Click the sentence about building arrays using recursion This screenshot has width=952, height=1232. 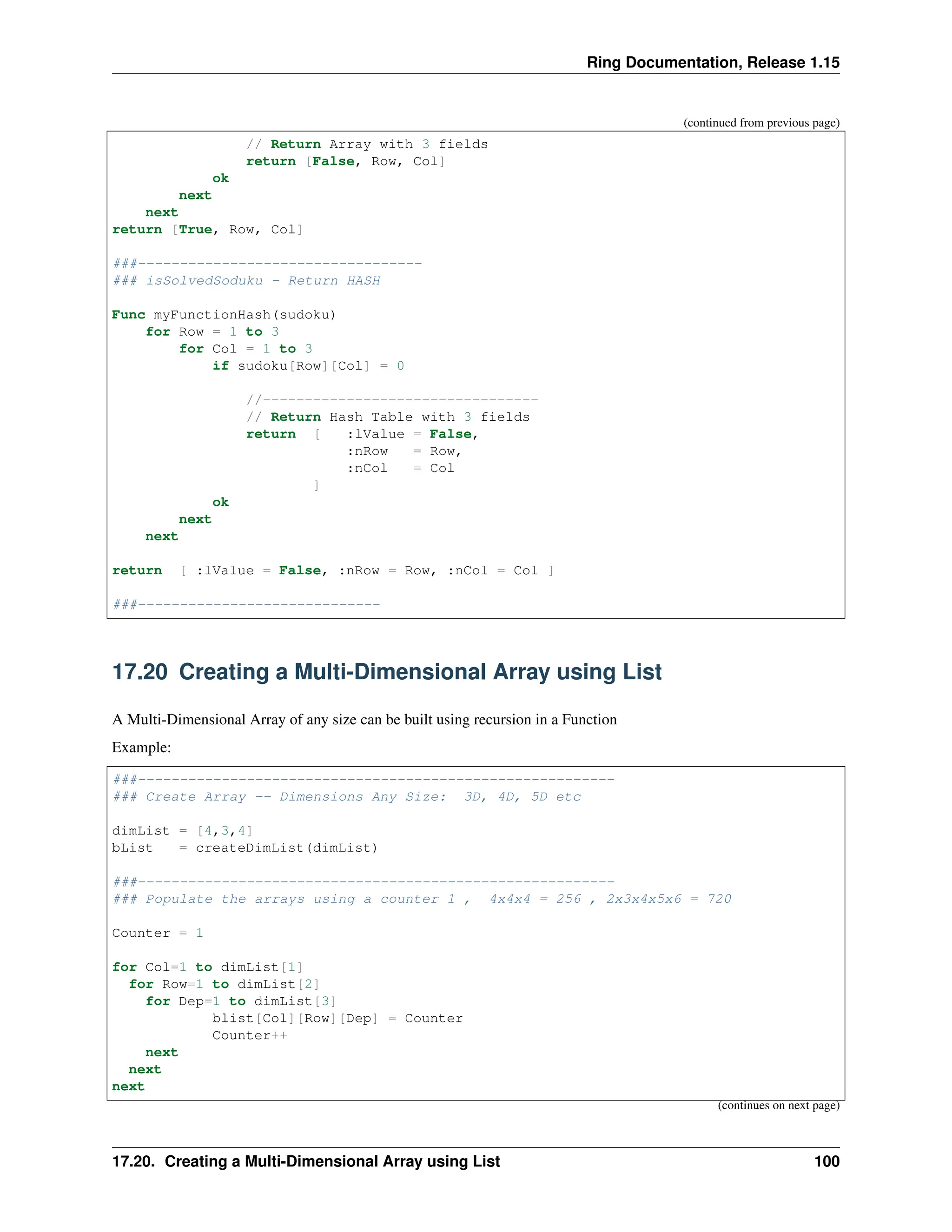tap(364, 720)
